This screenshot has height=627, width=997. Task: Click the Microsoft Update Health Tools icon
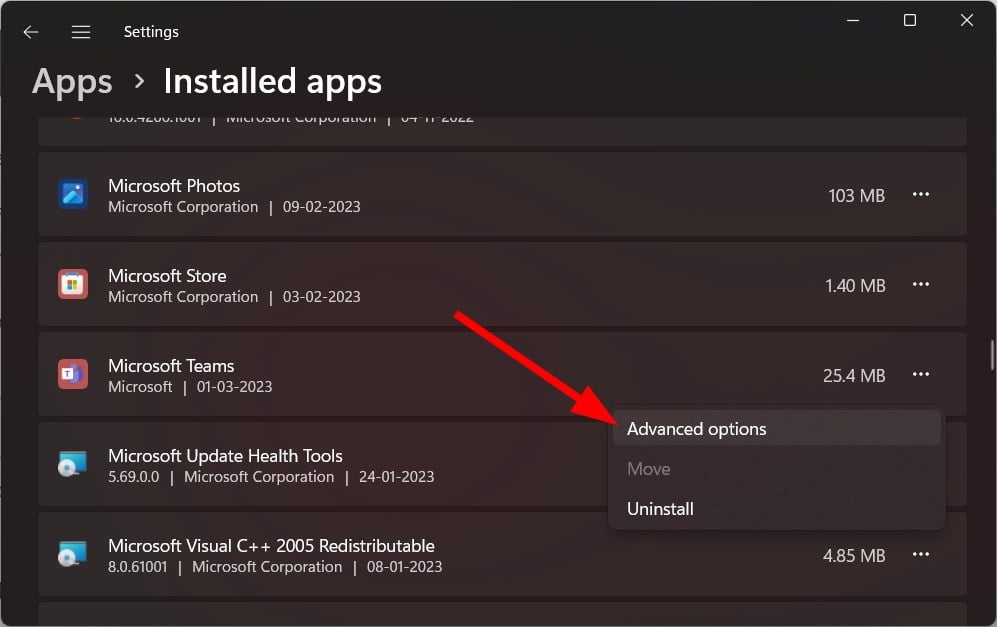(x=72, y=464)
